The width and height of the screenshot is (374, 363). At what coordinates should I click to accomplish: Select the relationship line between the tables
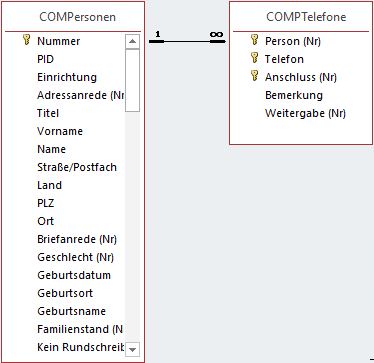(x=187, y=41)
